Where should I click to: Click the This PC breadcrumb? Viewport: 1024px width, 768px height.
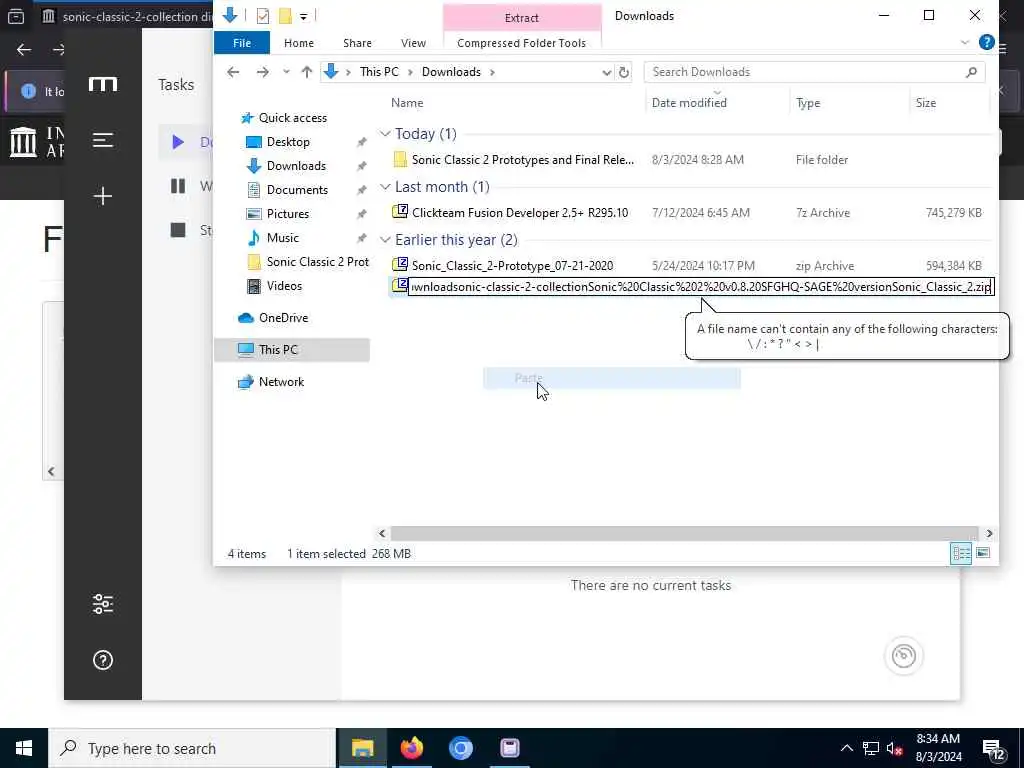coord(379,72)
